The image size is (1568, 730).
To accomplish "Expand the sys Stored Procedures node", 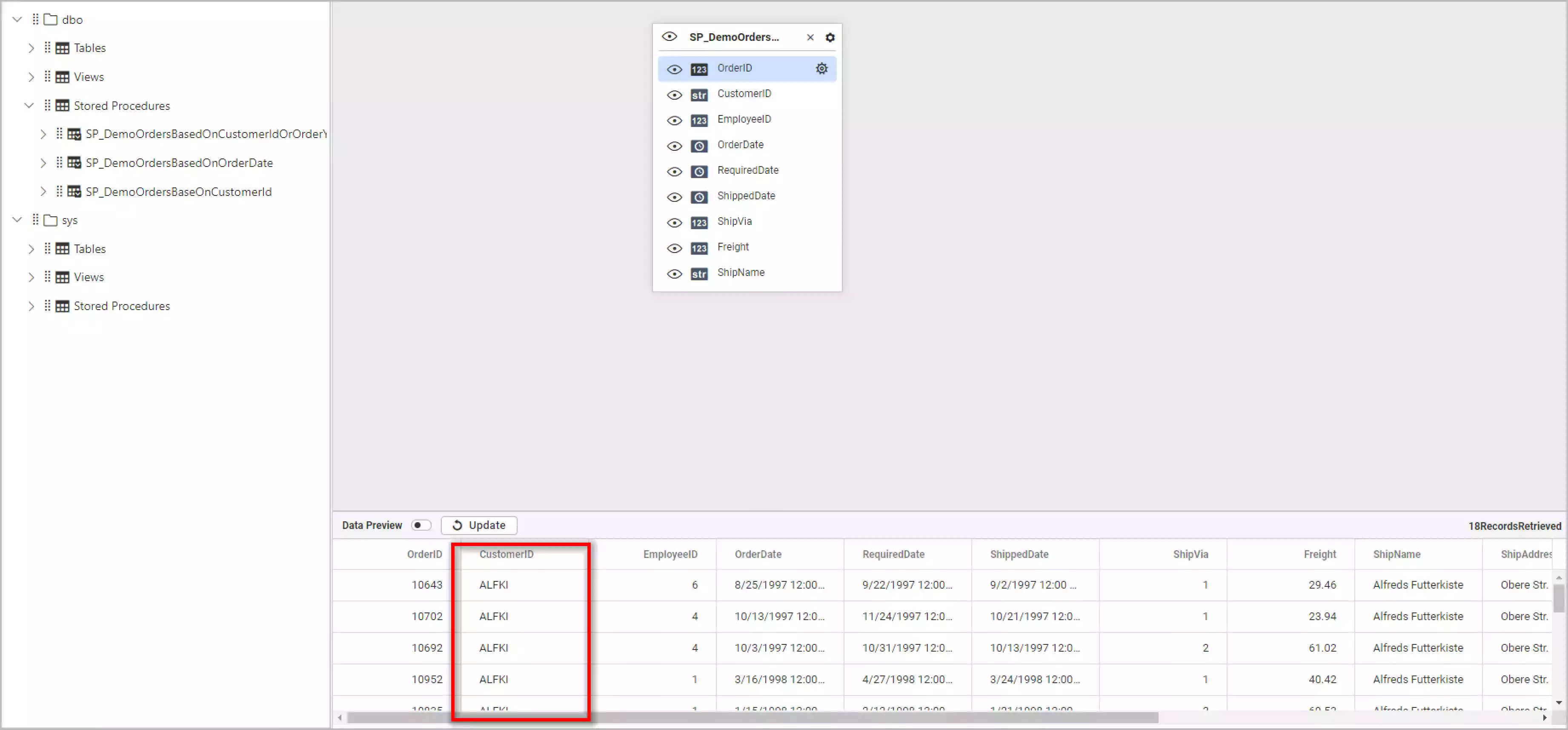I will (x=31, y=306).
